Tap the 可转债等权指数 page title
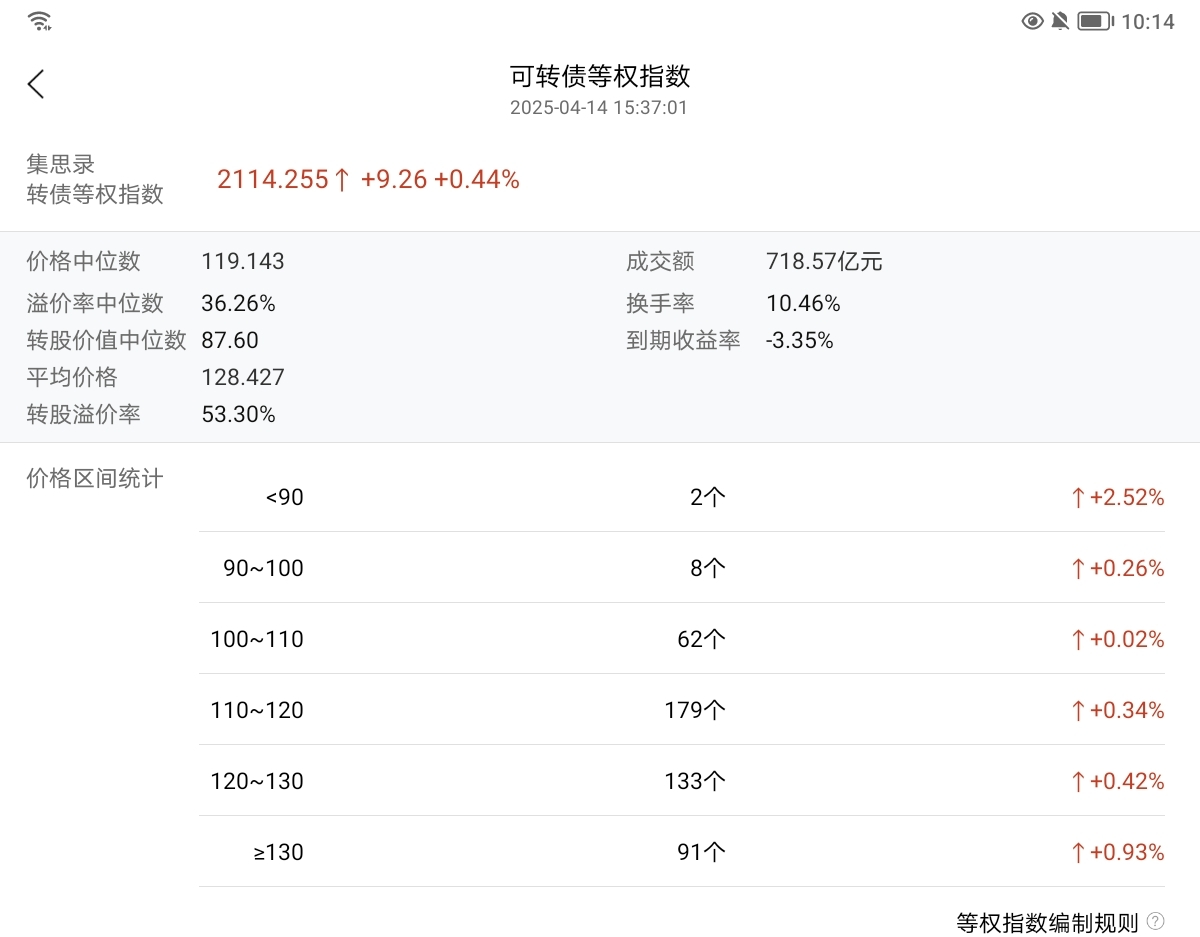Screen dimensions: 1200x937 (600, 76)
